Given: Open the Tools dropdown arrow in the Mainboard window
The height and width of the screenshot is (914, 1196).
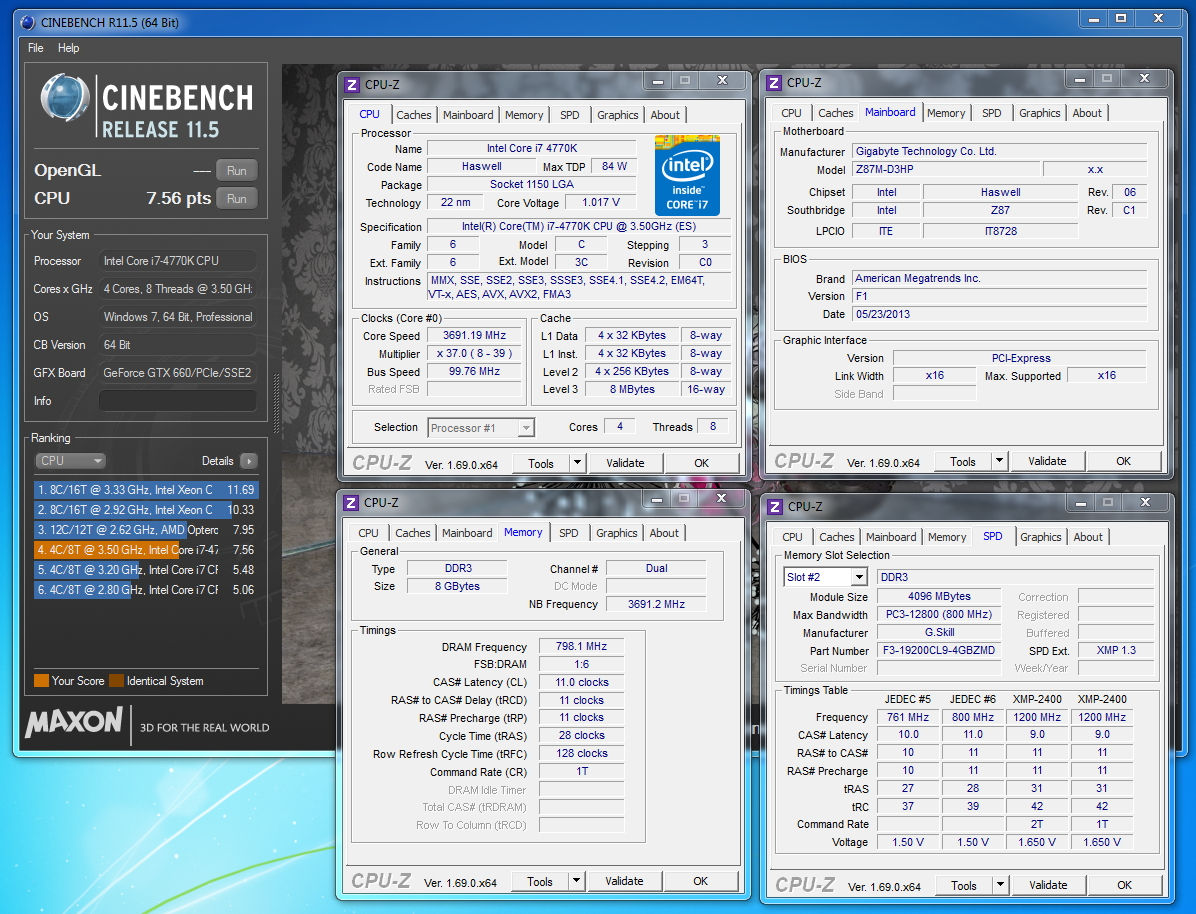Looking at the screenshot, I should (x=999, y=461).
